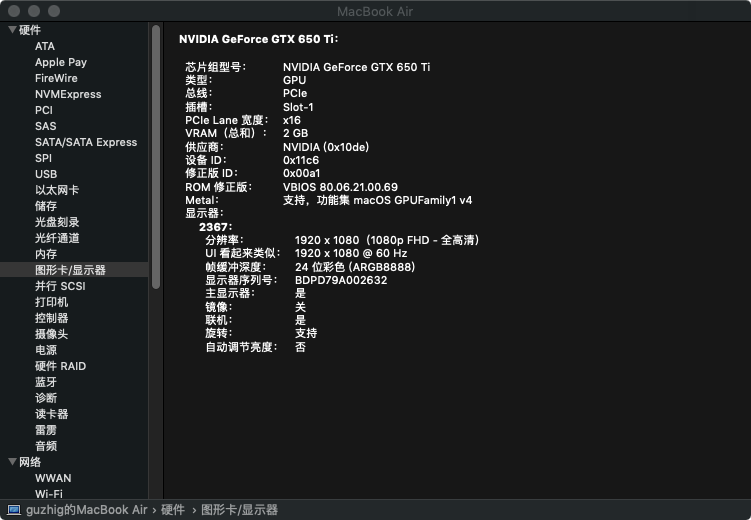Select 读卡器 in the sidebar
The width and height of the screenshot is (751, 520).
51,414
